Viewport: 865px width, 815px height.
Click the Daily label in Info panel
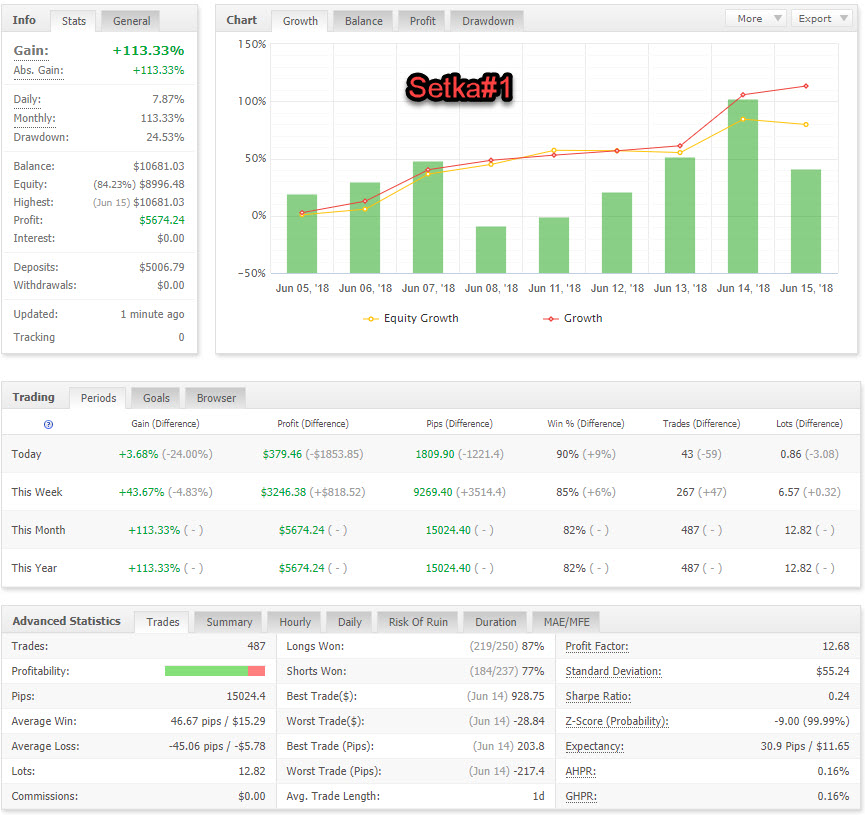[x=27, y=99]
